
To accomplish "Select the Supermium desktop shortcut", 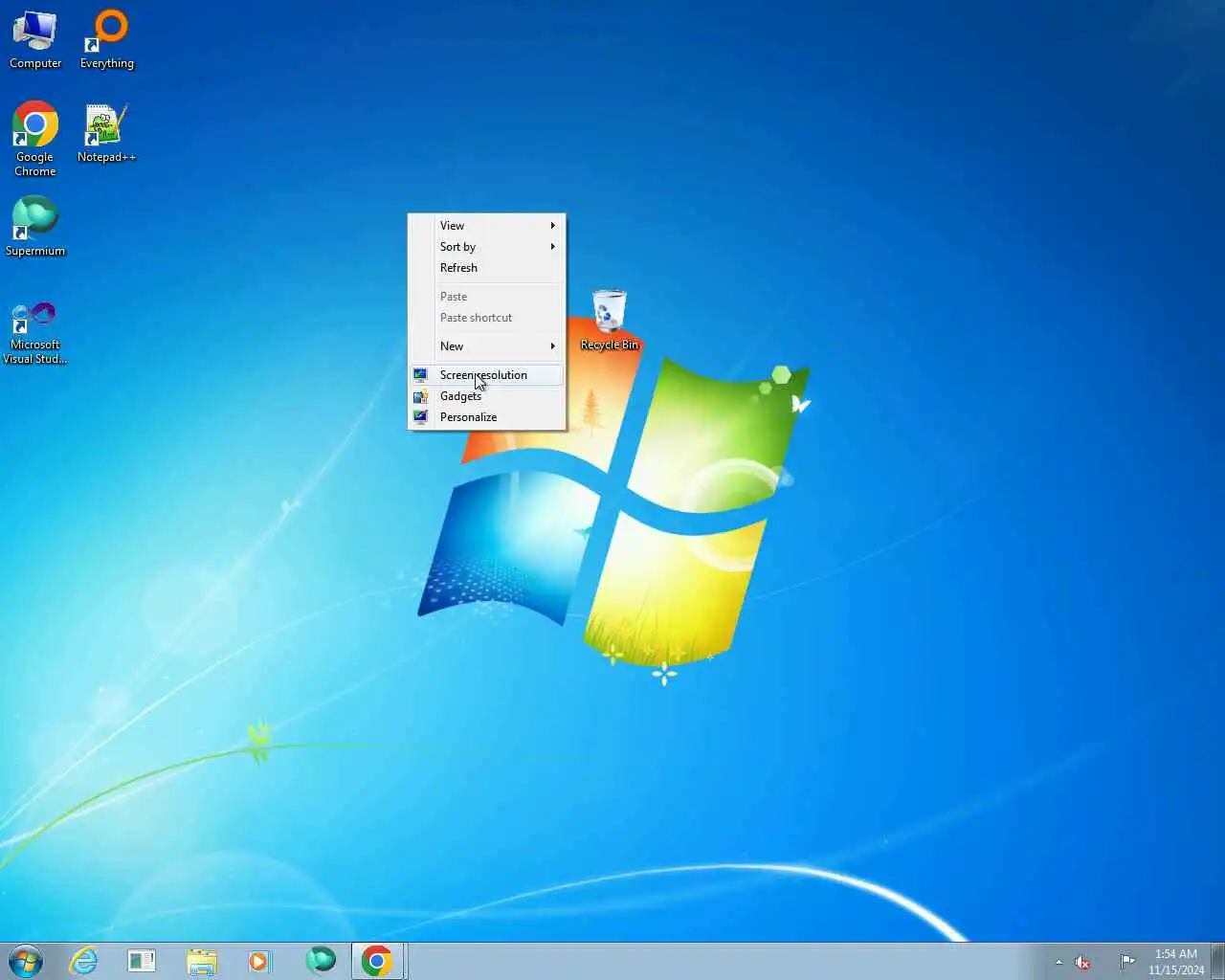I will [x=35, y=227].
